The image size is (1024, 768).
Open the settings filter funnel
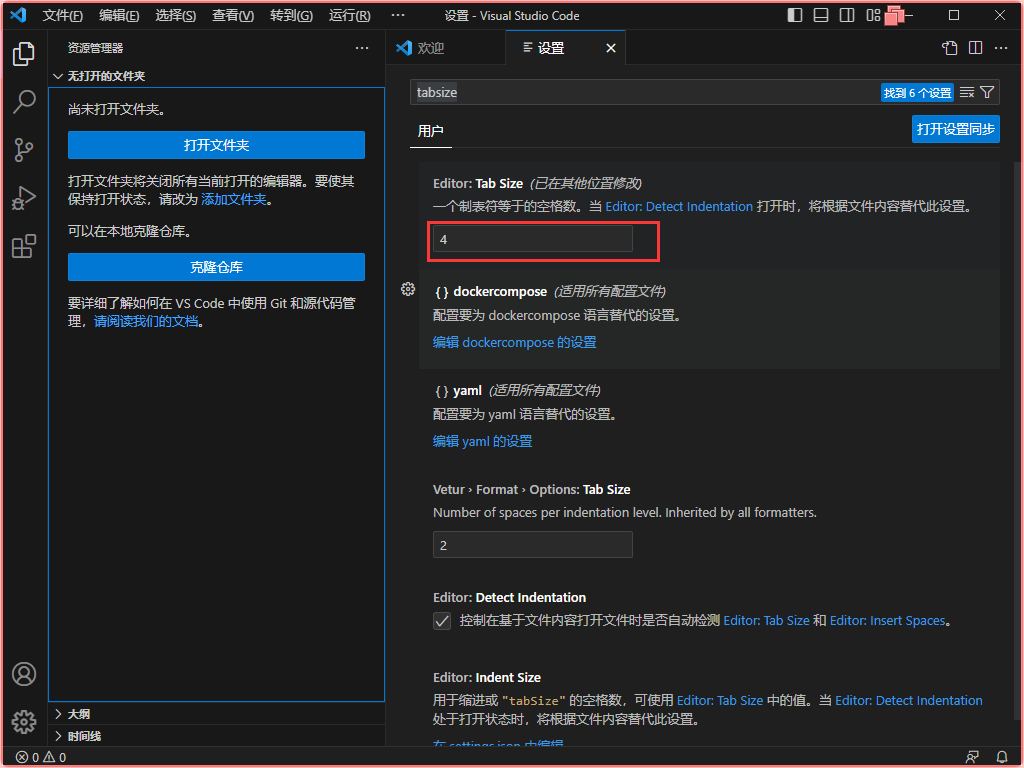point(987,93)
